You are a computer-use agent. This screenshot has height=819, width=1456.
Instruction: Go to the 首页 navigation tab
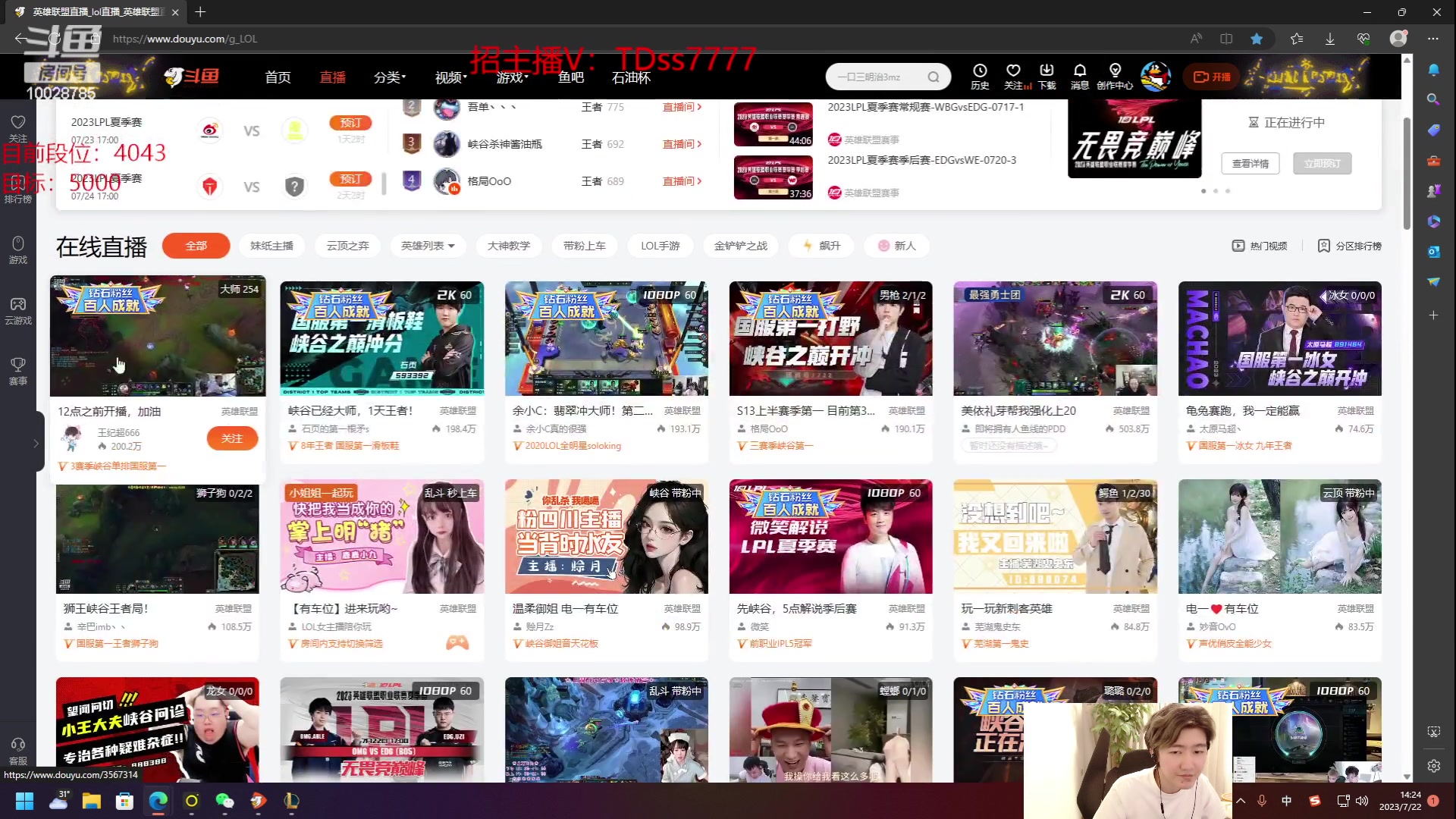click(x=278, y=77)
